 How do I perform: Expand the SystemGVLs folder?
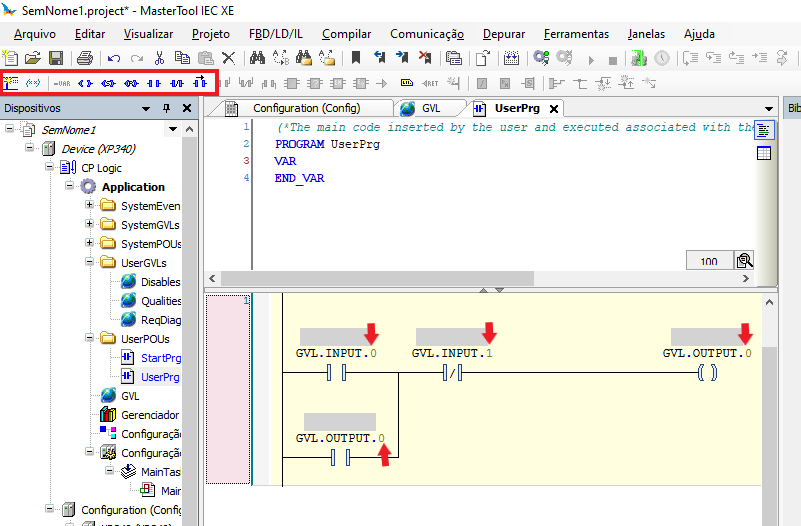point(90,225)
